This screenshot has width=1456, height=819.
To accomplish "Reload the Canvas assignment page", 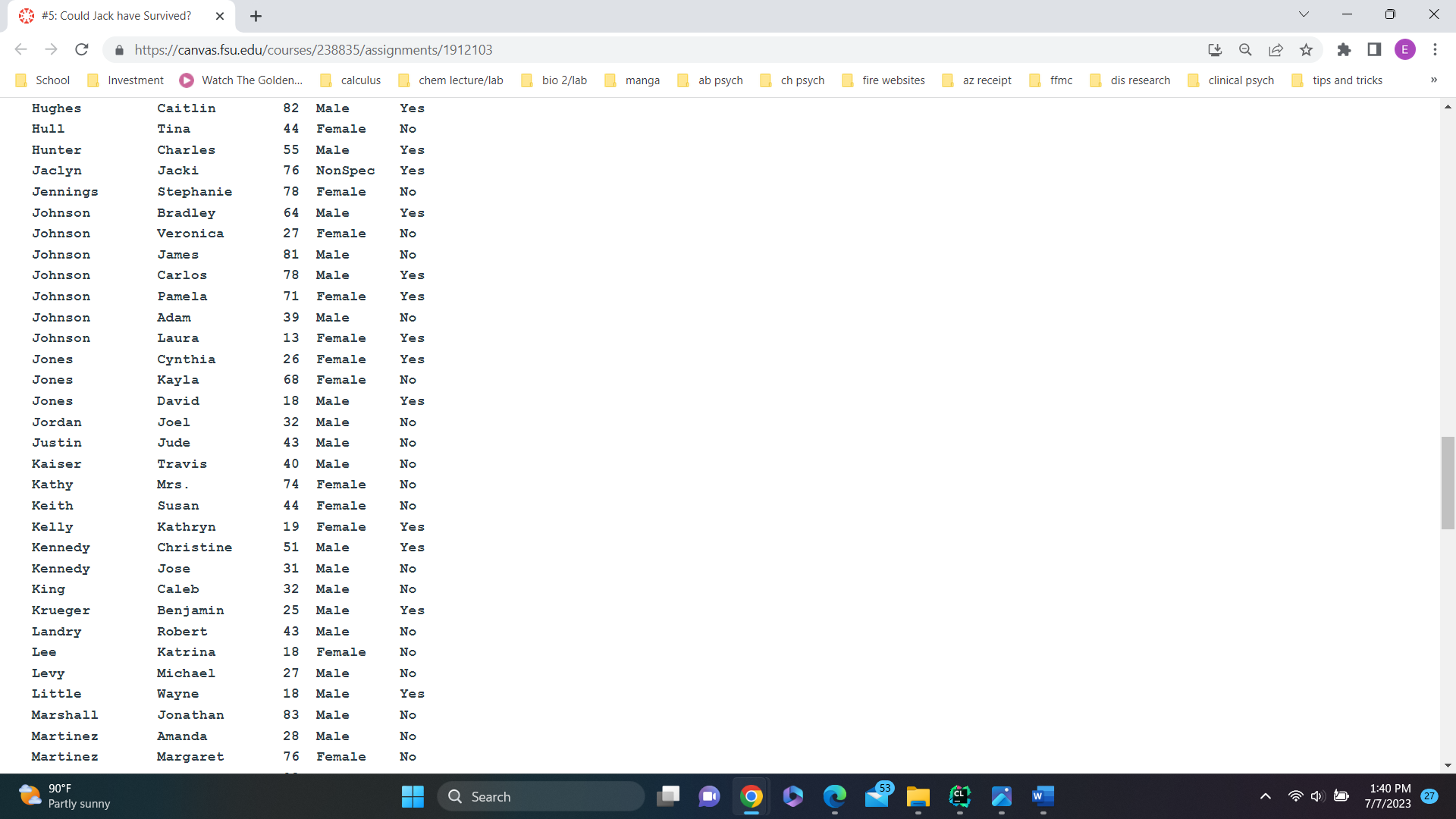I will (82, 50).
